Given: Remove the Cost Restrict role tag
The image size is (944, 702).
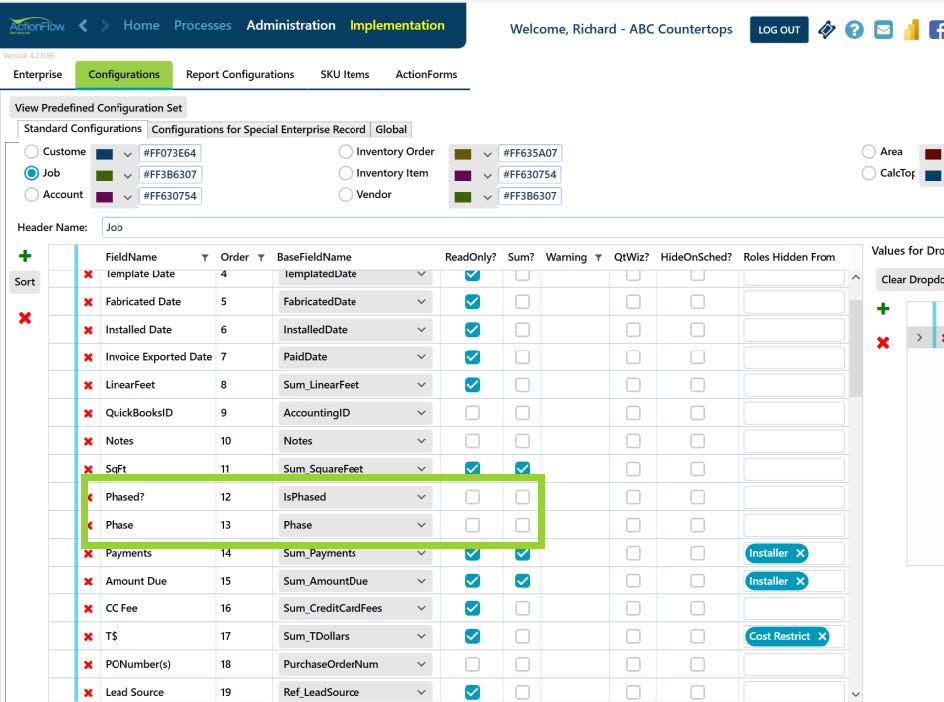Looking at the screenshot, I should point(822,636).
